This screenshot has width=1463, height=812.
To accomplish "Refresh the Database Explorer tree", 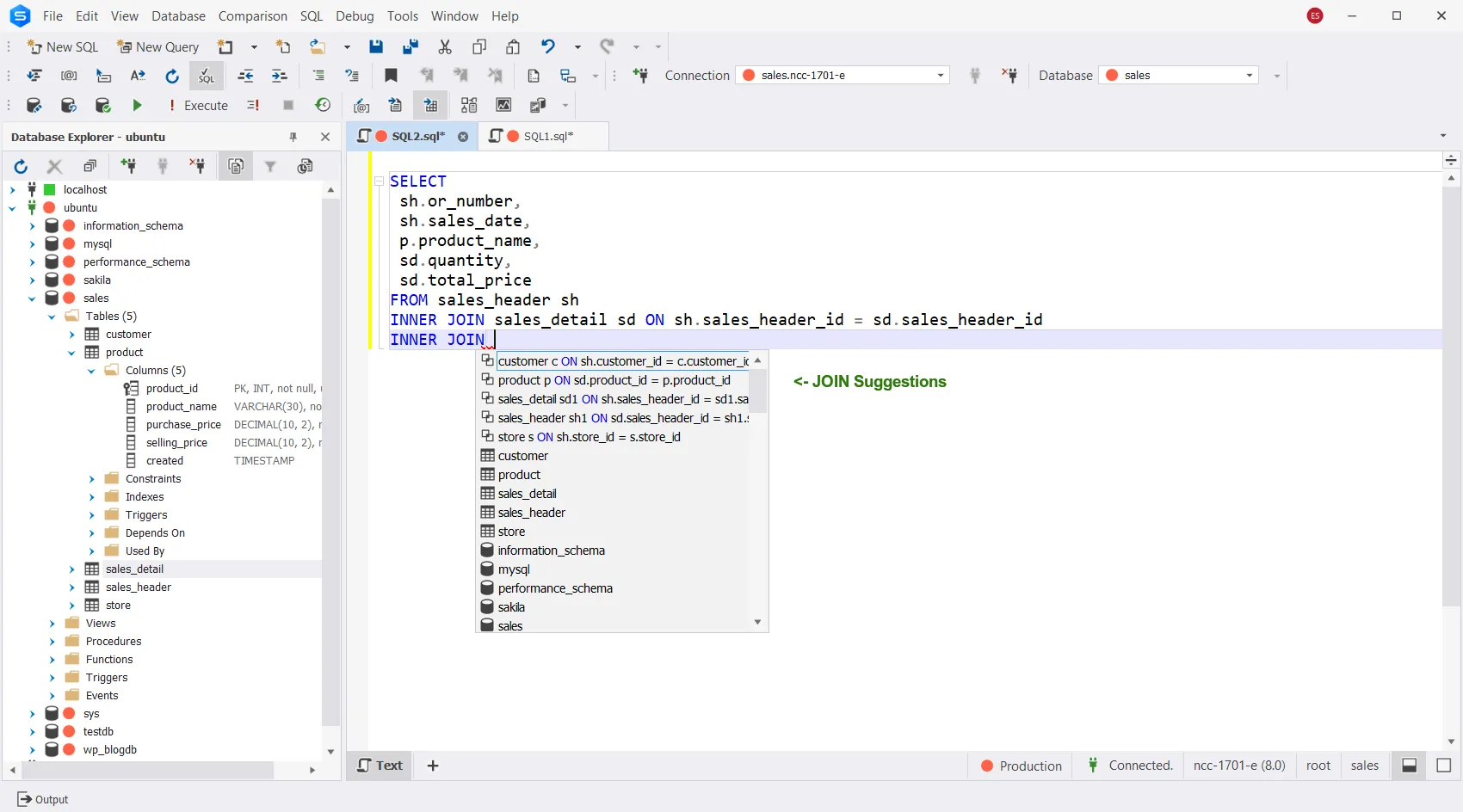I will 21,166.
